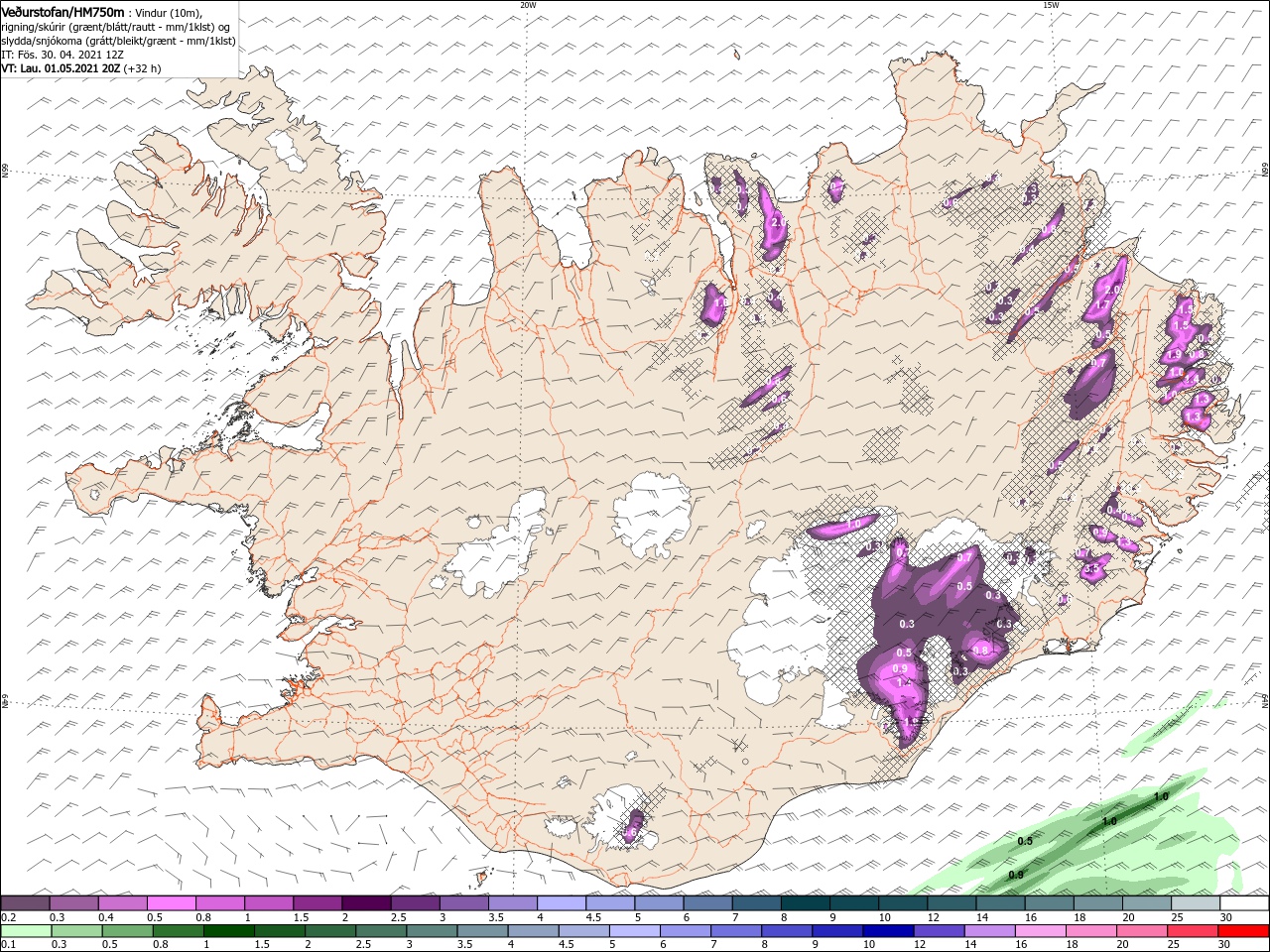Screen dimensions: 1270x952
Task: Pick the light pink lower swatch labeled 16
Action: pos(1041,931)
